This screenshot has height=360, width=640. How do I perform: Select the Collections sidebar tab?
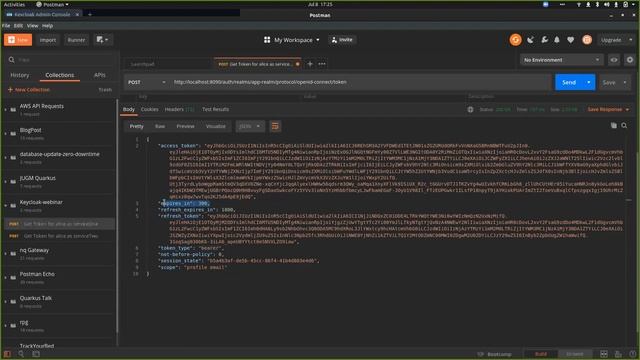point(60,75)
